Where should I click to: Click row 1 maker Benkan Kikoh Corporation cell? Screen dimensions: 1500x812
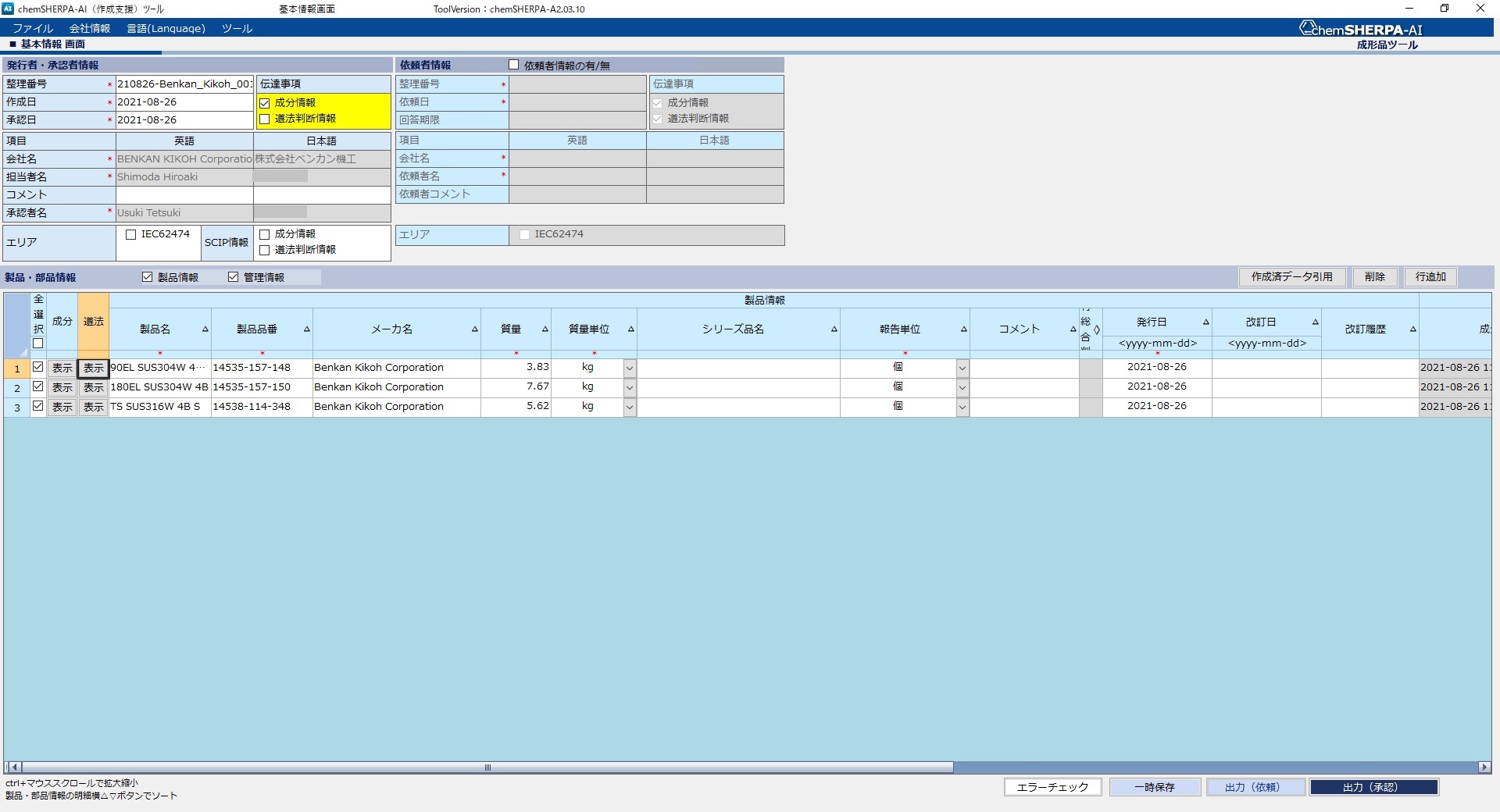click(x=397, y=368)
